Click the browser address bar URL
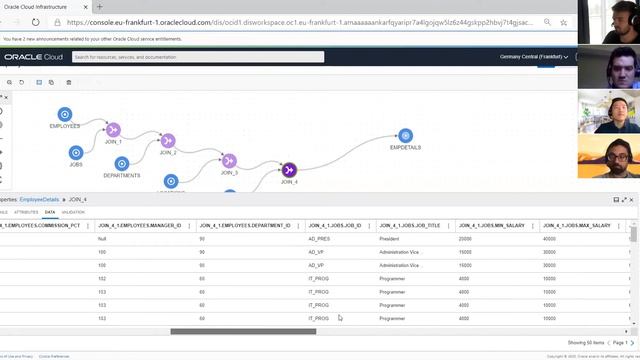The width and height of the screenshot is (640, 360). [x=300, y=22]
